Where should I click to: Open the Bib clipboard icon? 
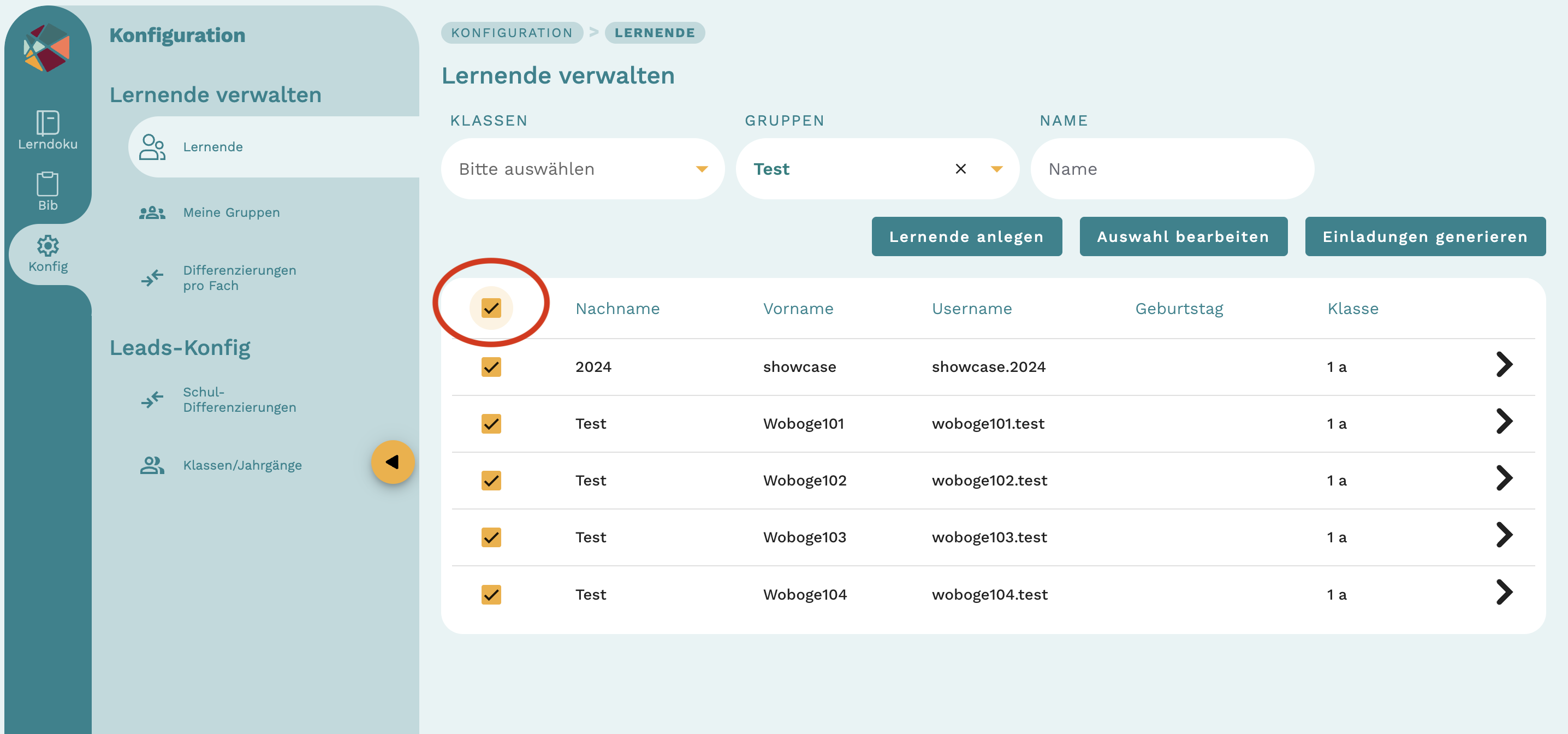tap(47, 185)
